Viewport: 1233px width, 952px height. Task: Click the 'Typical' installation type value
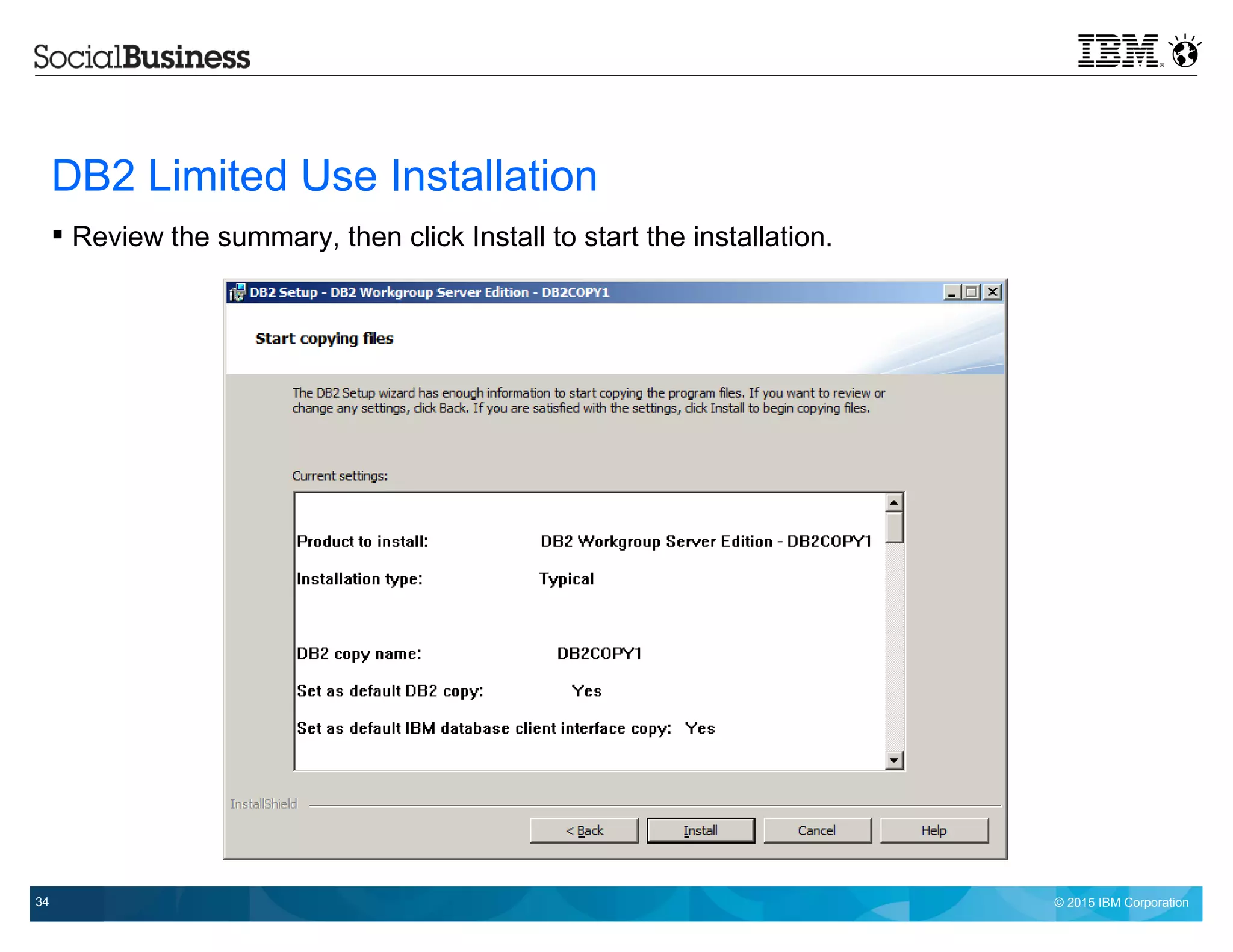[566, 580]
